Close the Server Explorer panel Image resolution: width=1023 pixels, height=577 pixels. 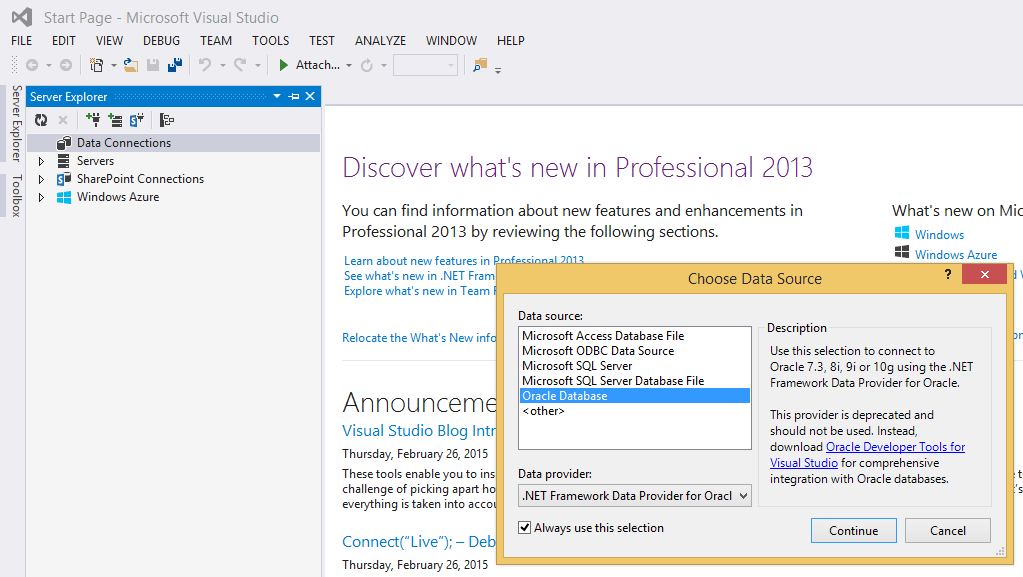point(311,97)
